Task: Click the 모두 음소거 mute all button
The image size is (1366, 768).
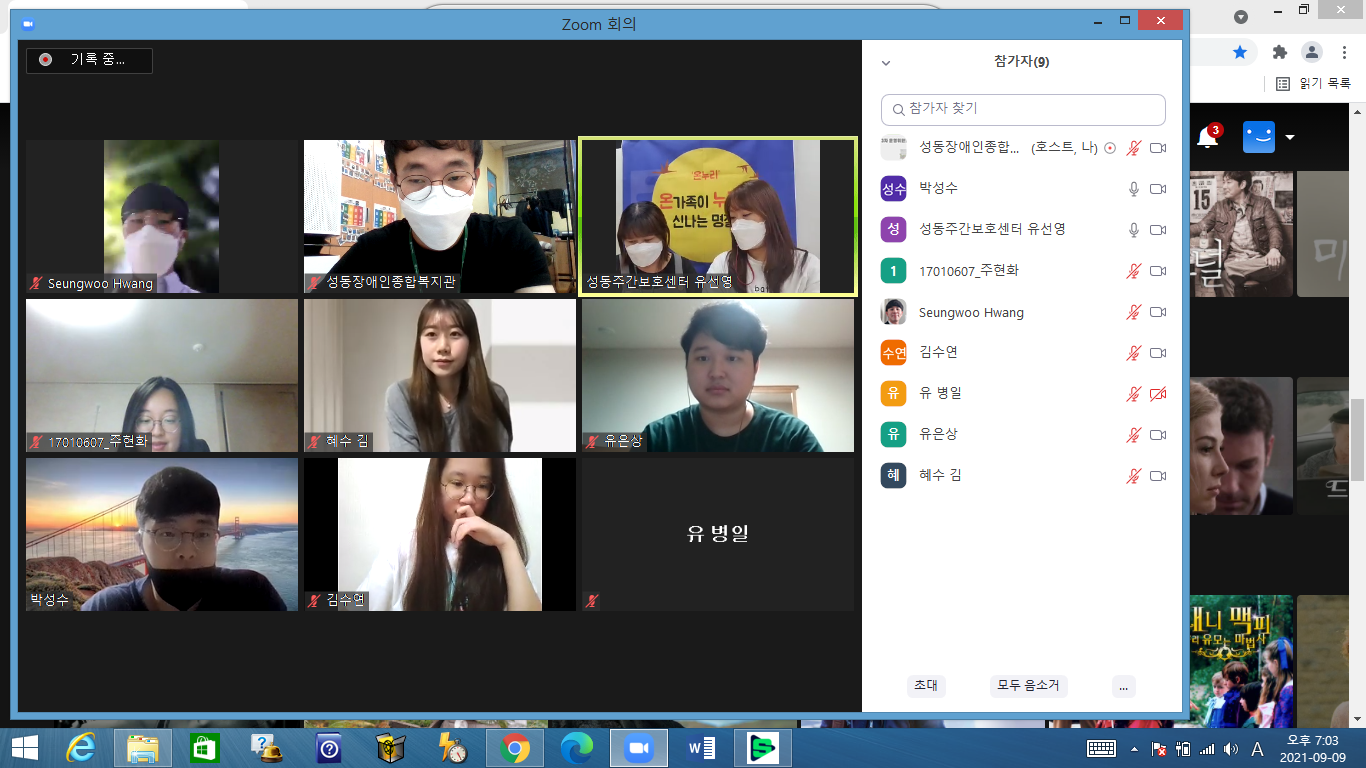Action: pos(1029,686)
